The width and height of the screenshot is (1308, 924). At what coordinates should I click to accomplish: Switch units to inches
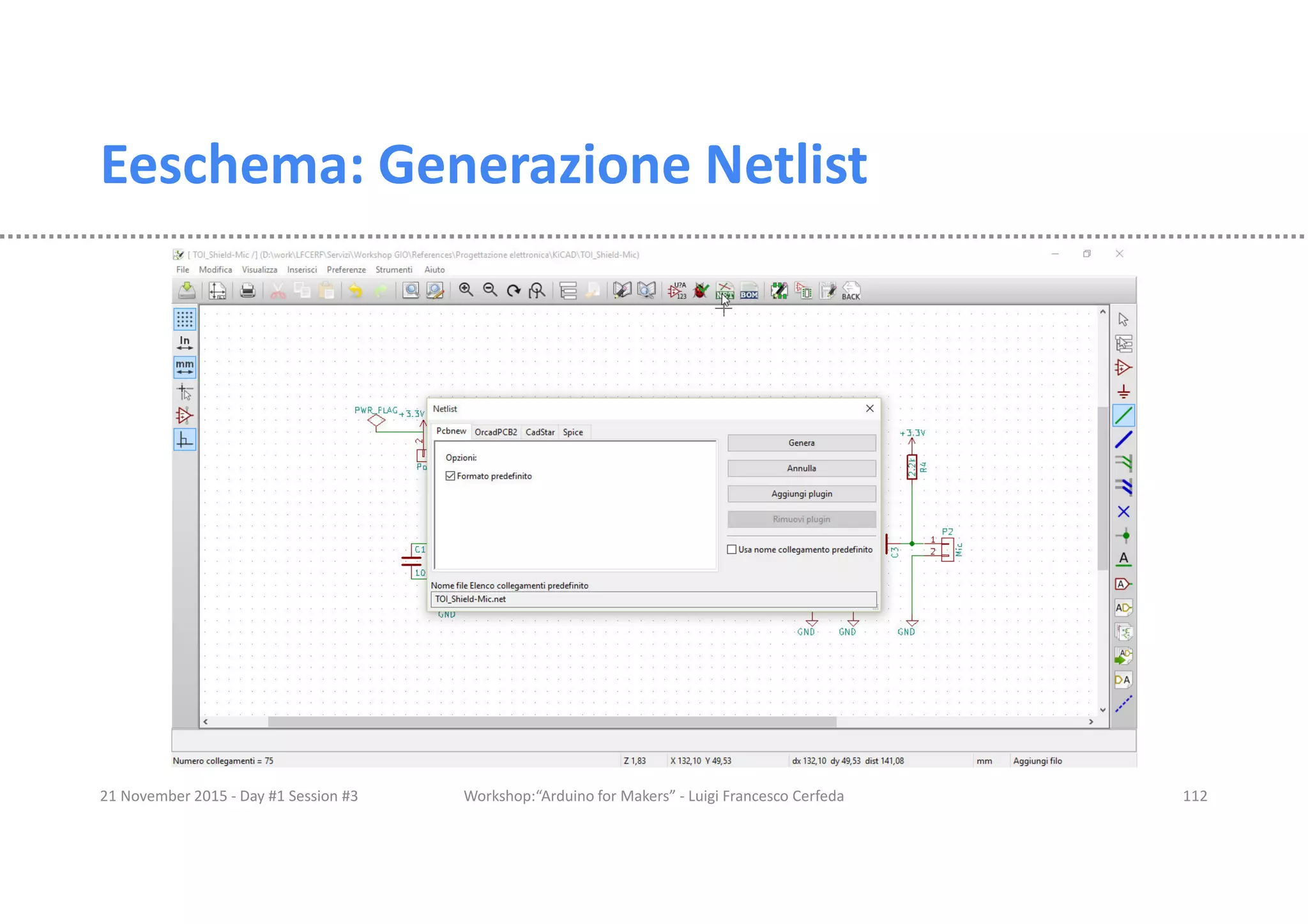tap(185, 343)
